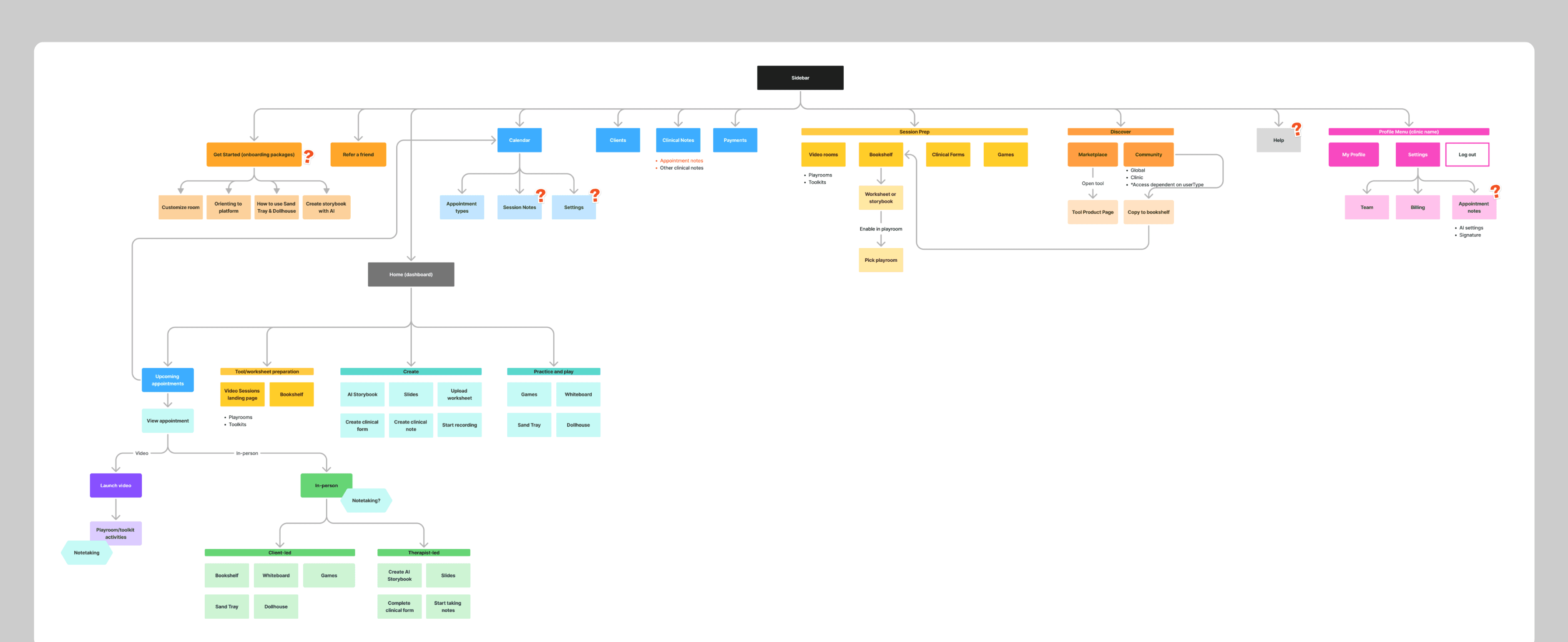Click question mark on Calendar Settings node
The height and width of the screenshot is (642, 1568).
click(x=595, y=195)
